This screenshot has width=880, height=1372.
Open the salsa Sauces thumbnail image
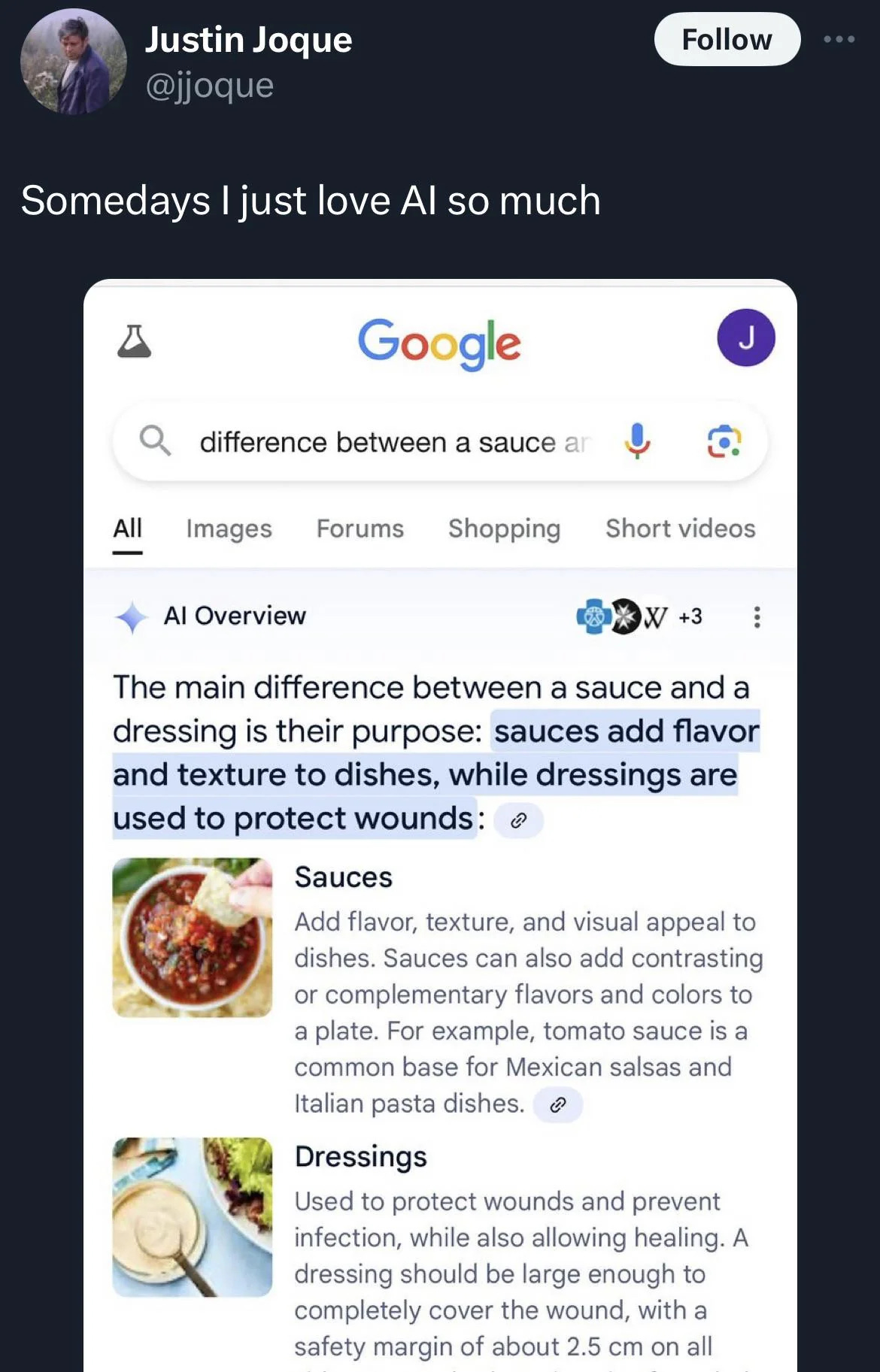tap(193, 937)
